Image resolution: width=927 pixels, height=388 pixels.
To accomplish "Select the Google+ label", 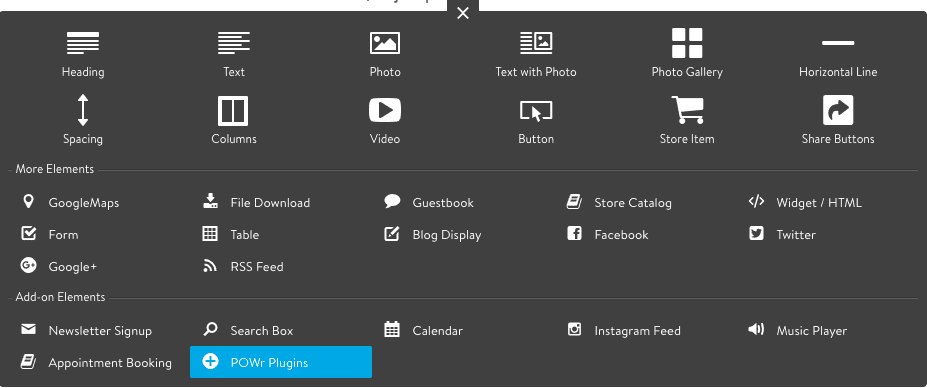I will 73,267.
